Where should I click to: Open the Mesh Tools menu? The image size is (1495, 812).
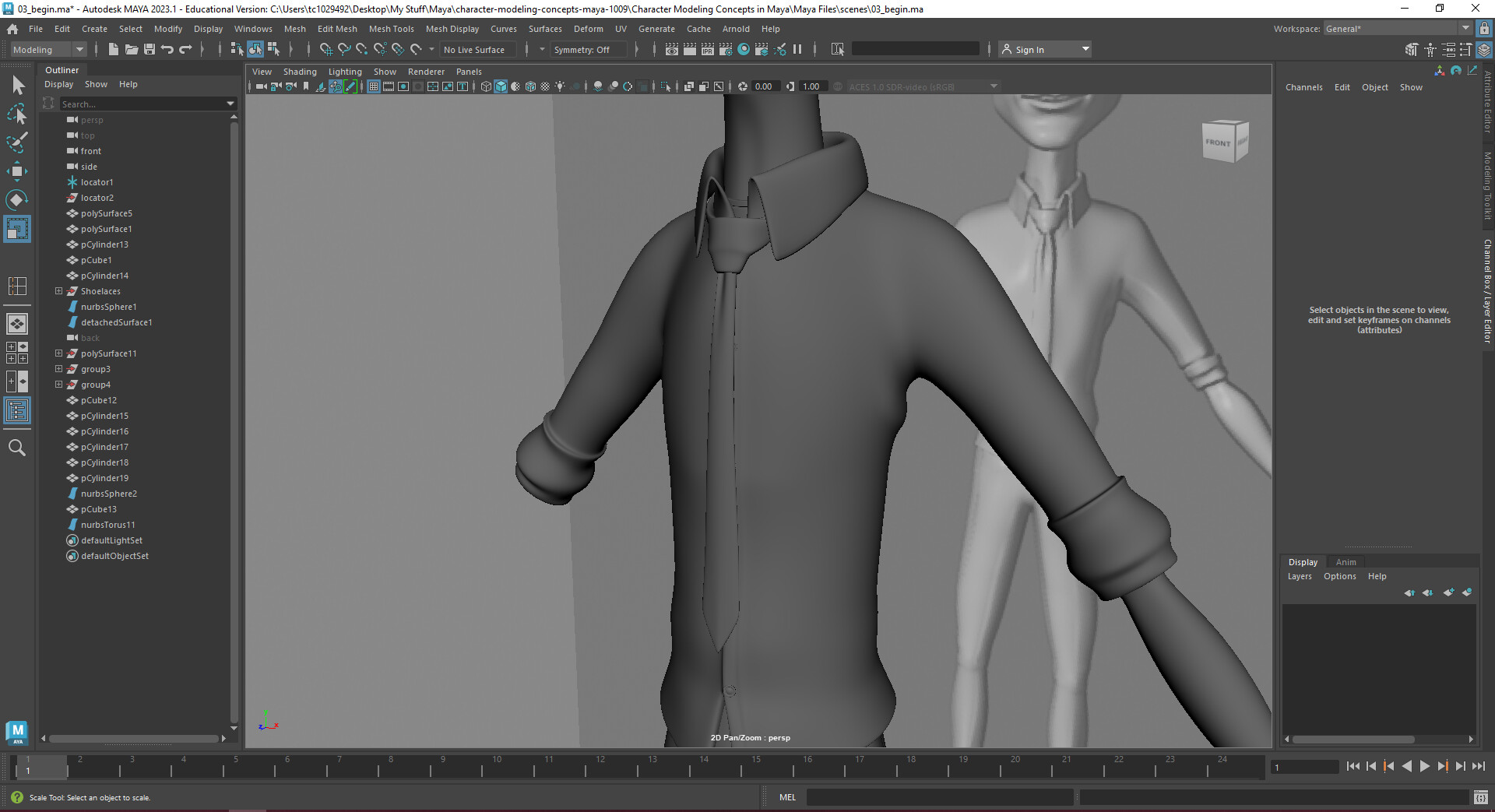coord(392,29)
